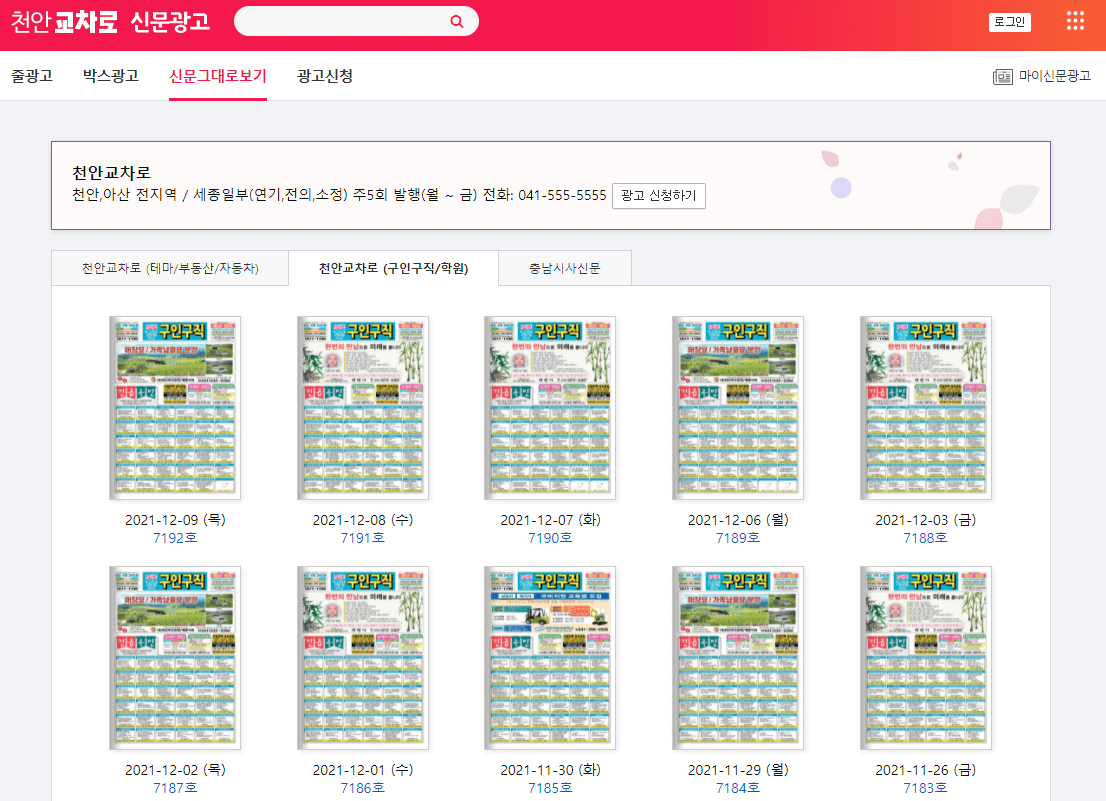Open the 2021-12-01 newspaper thumbnail
Viewport: 1106px width, 801px height.
363,658
